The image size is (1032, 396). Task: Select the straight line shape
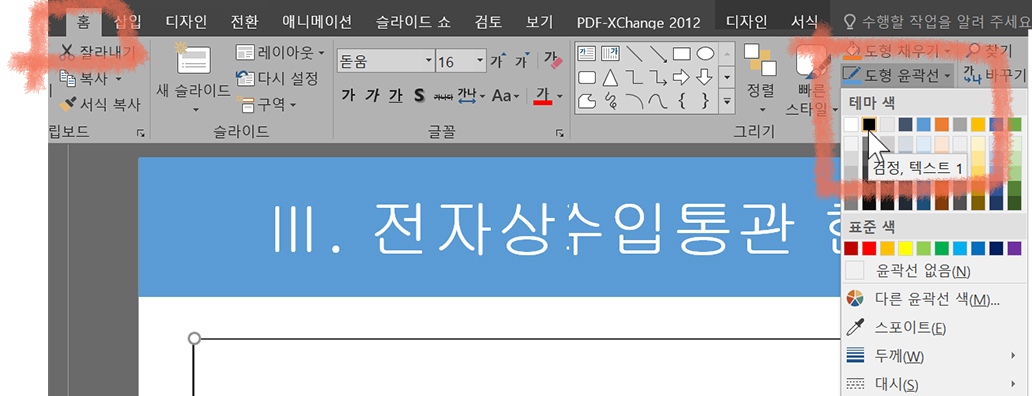(634, 53)
